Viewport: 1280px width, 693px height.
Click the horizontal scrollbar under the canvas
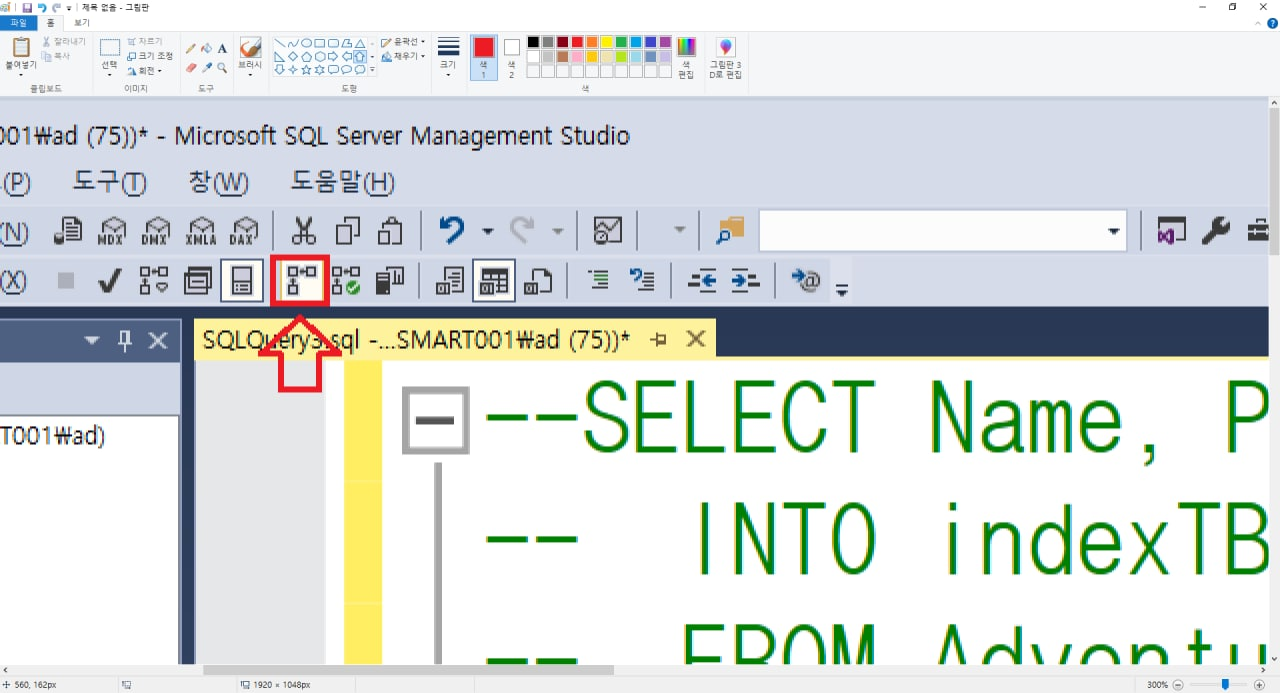coord(408,670)
